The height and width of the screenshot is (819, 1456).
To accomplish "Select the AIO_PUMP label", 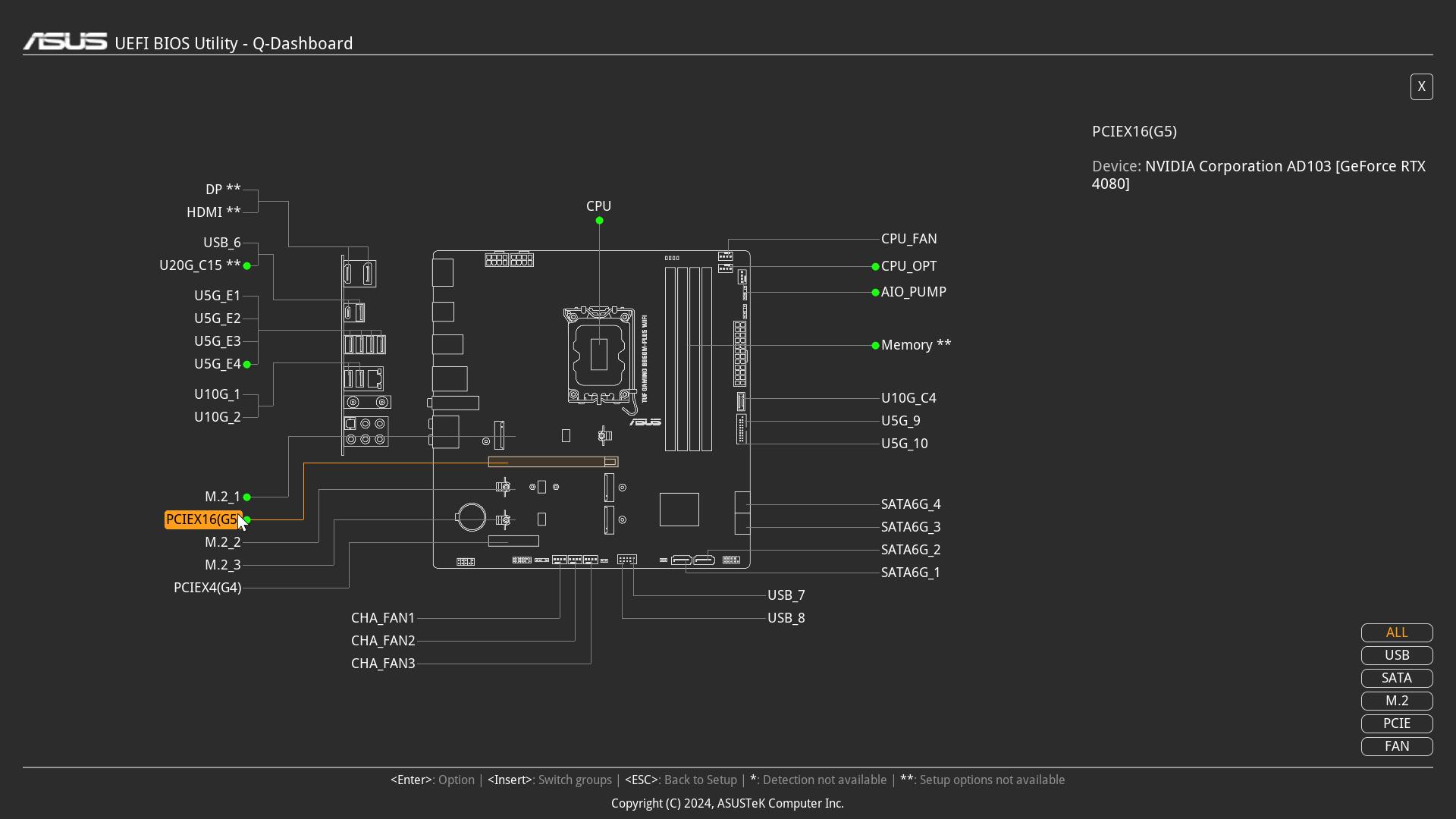I will 914,292.
